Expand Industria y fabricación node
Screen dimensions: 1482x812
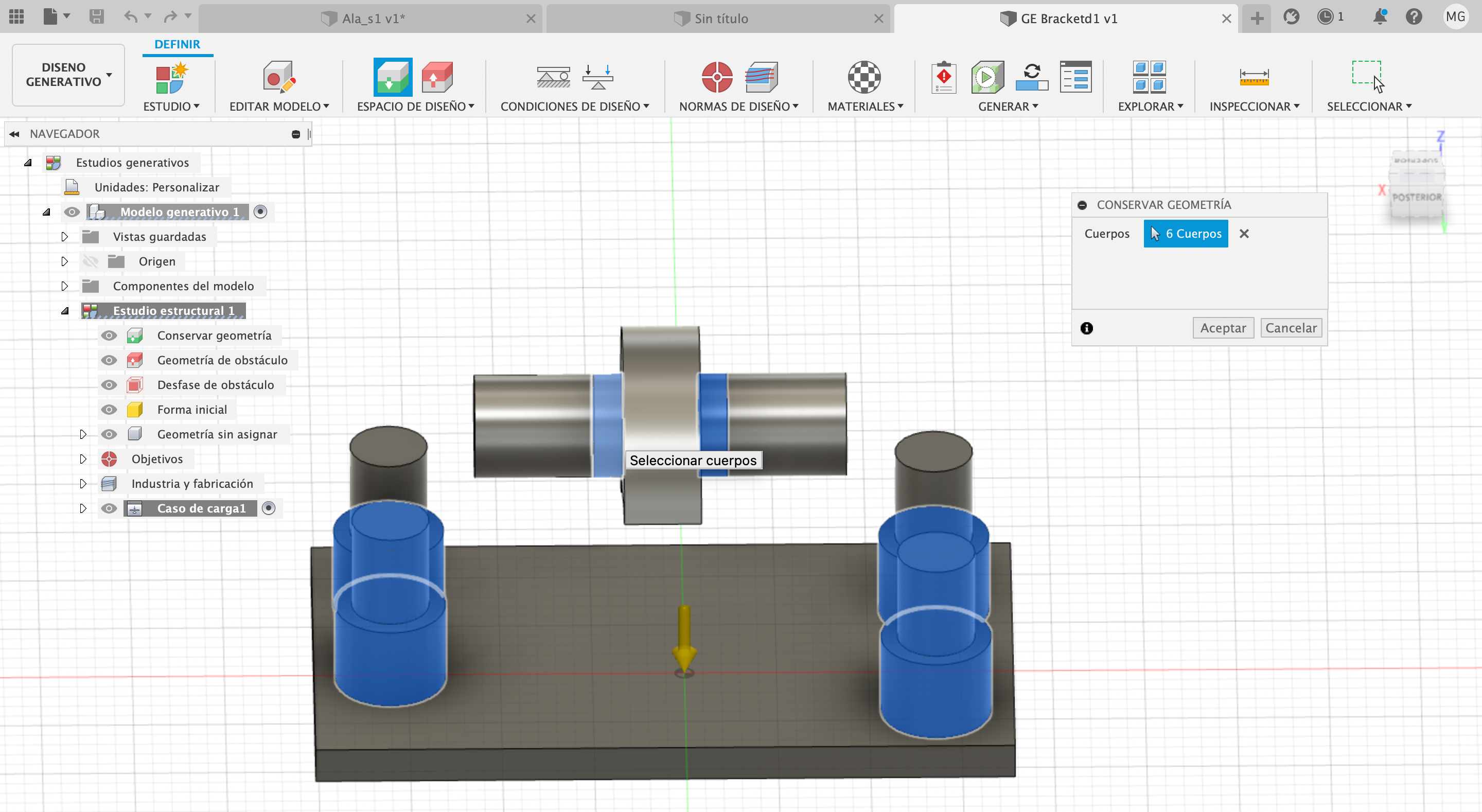coord(83,484)
